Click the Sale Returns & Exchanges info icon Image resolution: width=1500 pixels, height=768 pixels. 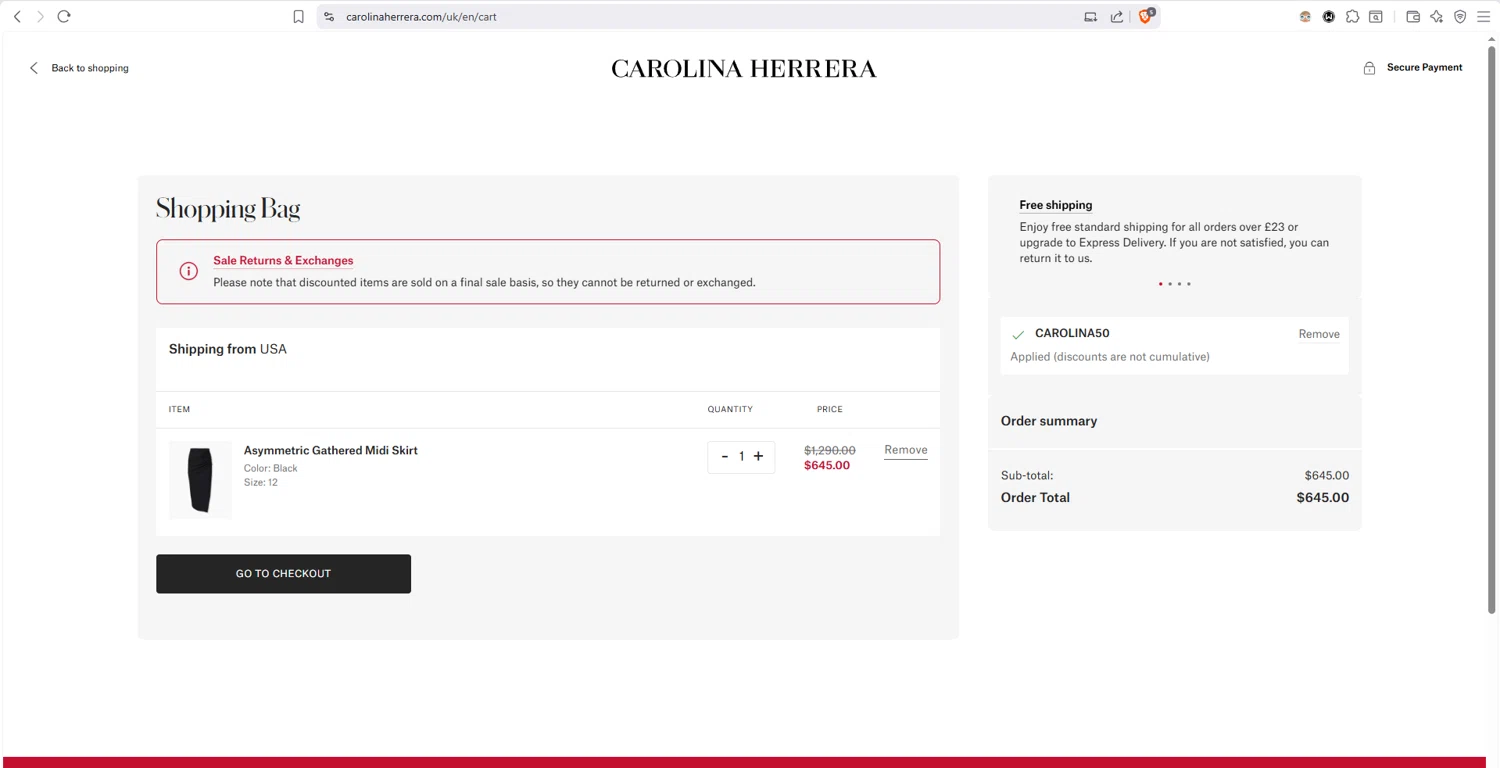(x=188, y=271)
